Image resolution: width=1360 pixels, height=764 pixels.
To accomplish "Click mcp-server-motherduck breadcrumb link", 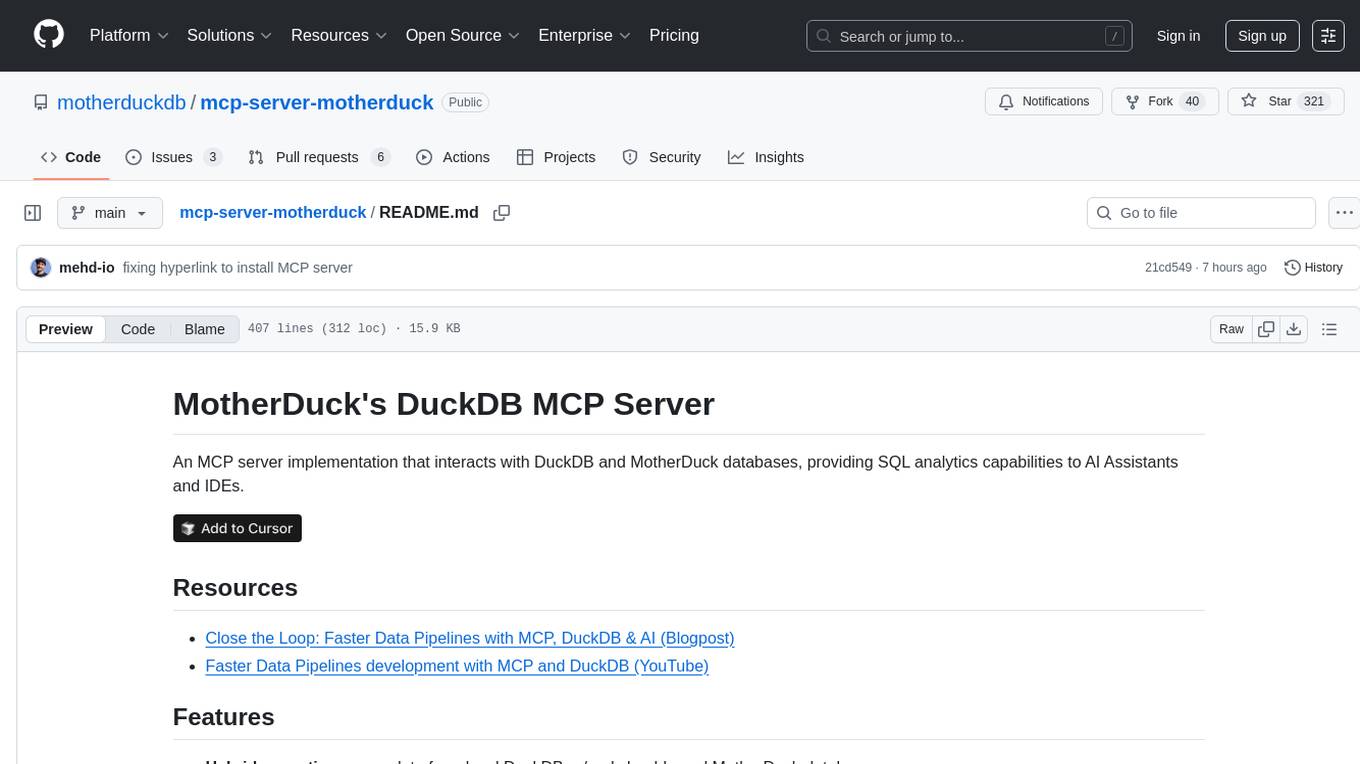I will tap(273, 212).
